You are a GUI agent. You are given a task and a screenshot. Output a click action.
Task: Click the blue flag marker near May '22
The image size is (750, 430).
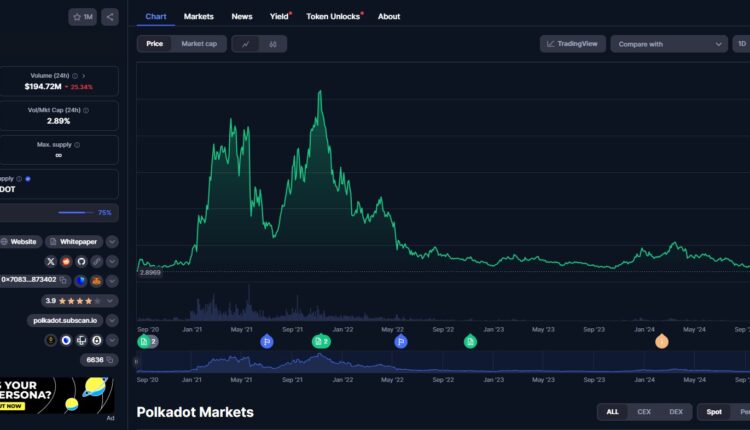(x=400, y=342)
